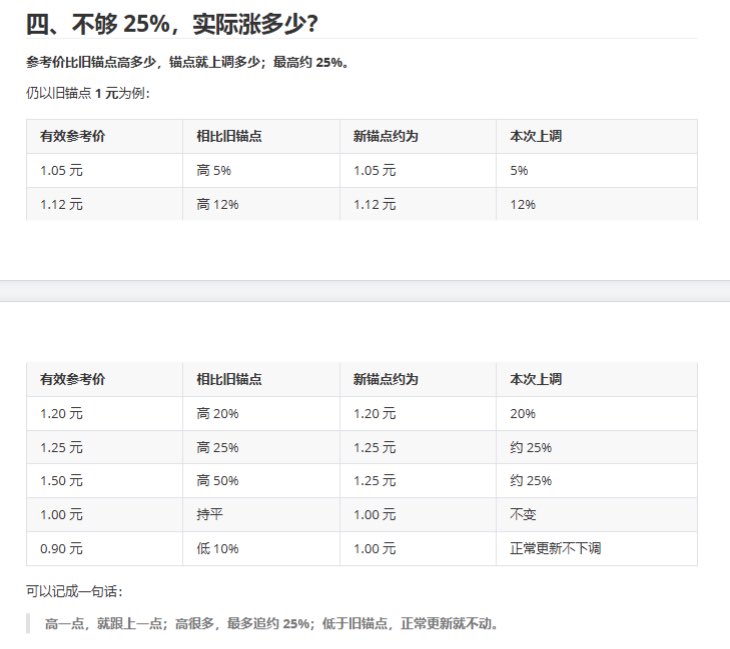This screenshot has height=649, width=730.
Task: Click "本次上调" header in the lower table
Action: click(x=536, y=379)
